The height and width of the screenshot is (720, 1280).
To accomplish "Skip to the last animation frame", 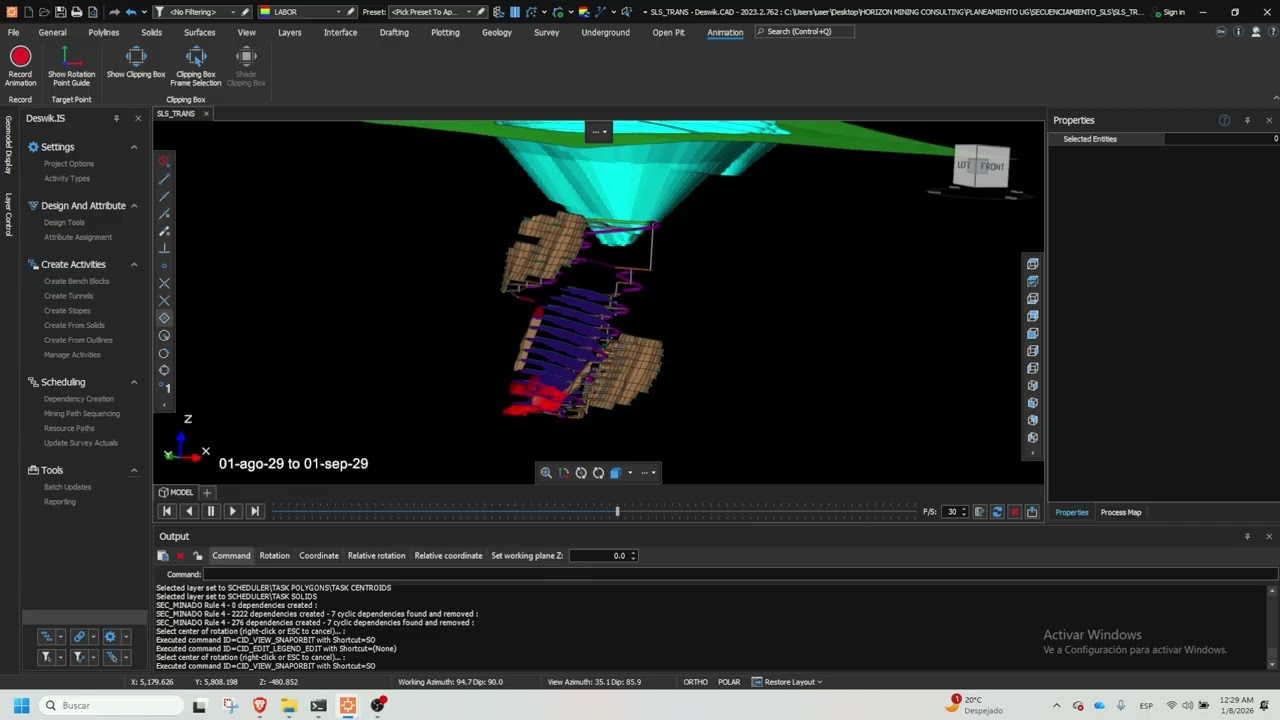I will pos(254,511).
